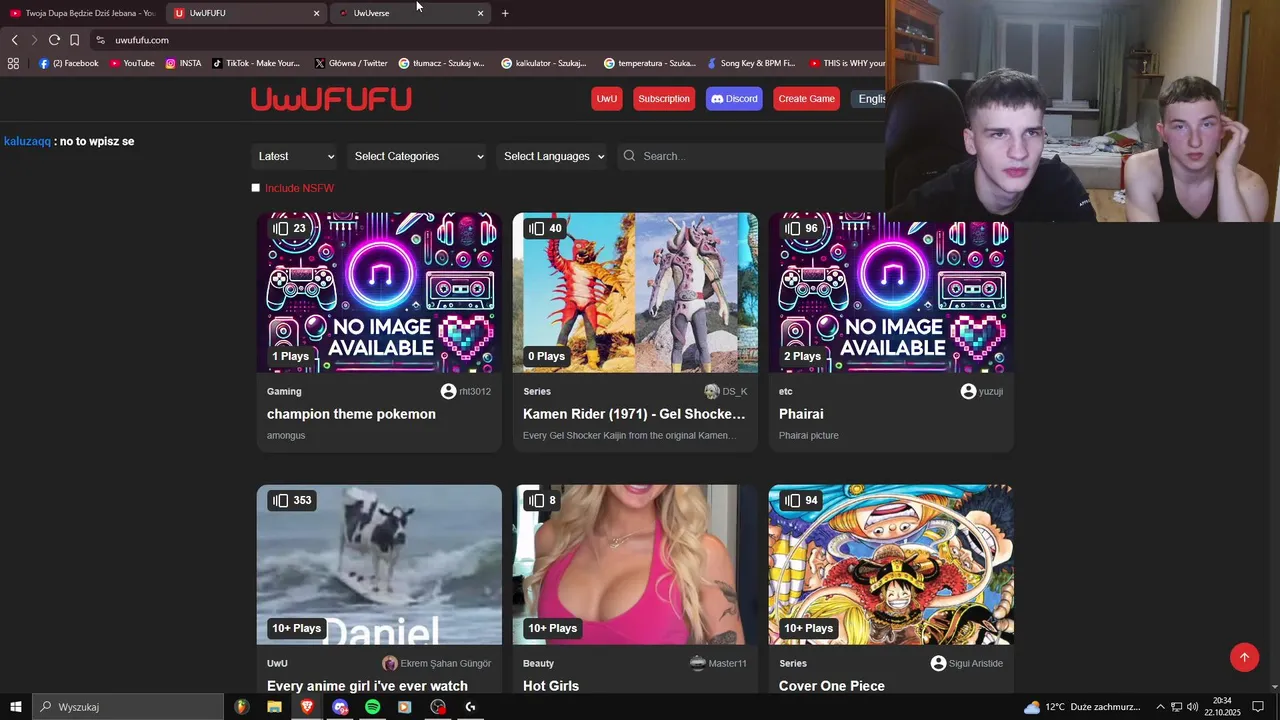Open a new browser tab with plus

click(x=505, y=13)
